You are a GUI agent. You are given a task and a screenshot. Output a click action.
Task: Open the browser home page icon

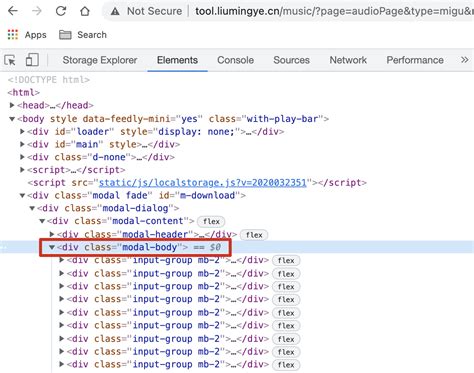[x=85, y=11]
